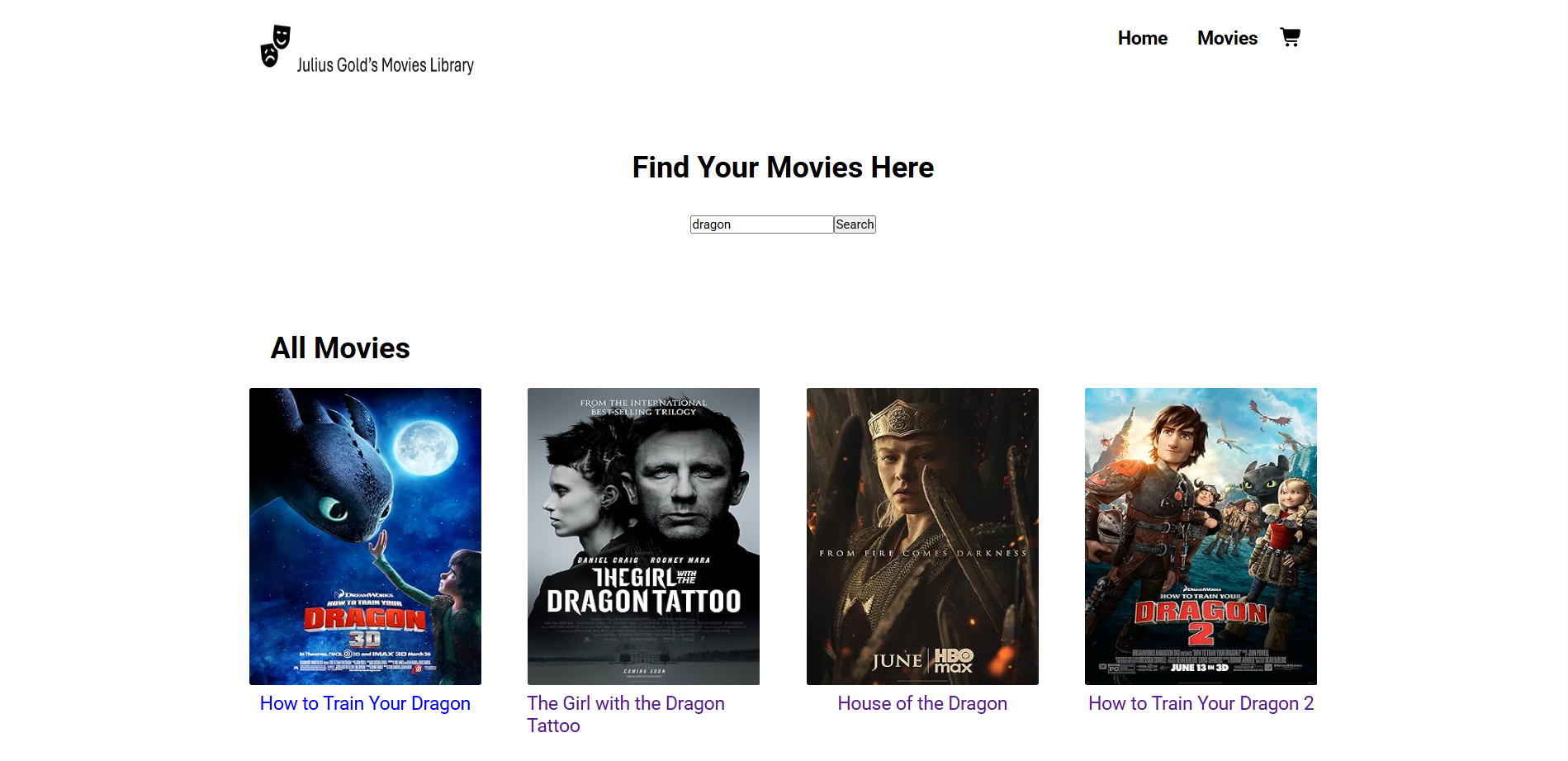Focus the search field containing 'dragon'

[x=760, y=225]
